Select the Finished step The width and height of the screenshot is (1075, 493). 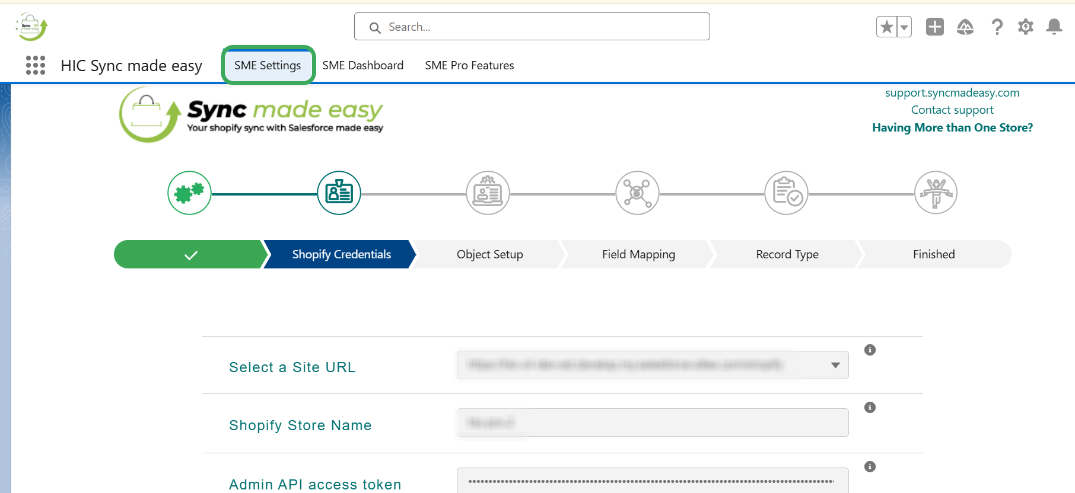934,254
